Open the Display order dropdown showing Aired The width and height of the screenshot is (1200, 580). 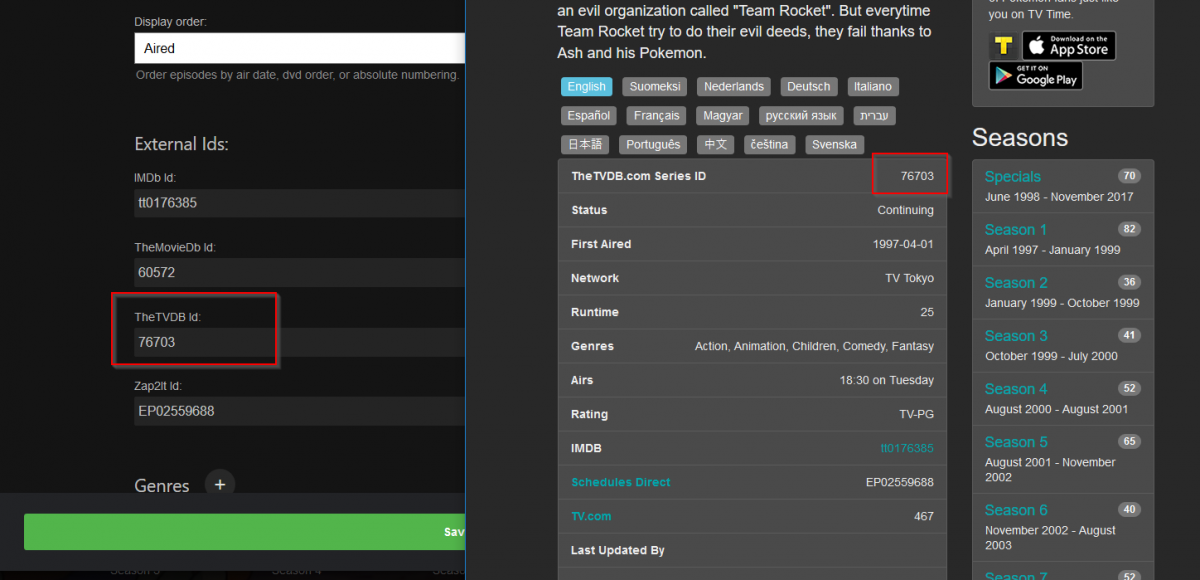(299, 48)
